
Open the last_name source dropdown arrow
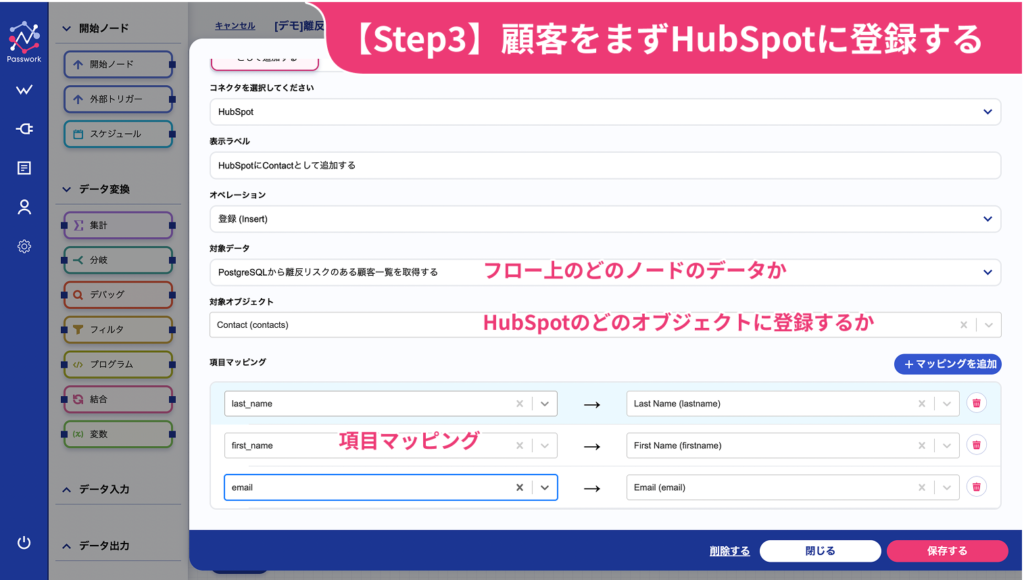[545, 404]
